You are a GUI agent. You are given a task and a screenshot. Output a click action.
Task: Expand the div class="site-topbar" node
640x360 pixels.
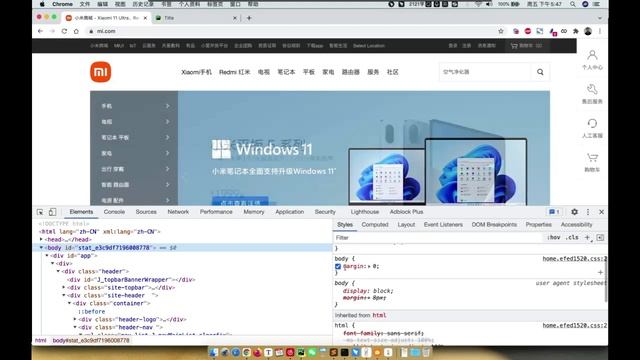point(64,287)
